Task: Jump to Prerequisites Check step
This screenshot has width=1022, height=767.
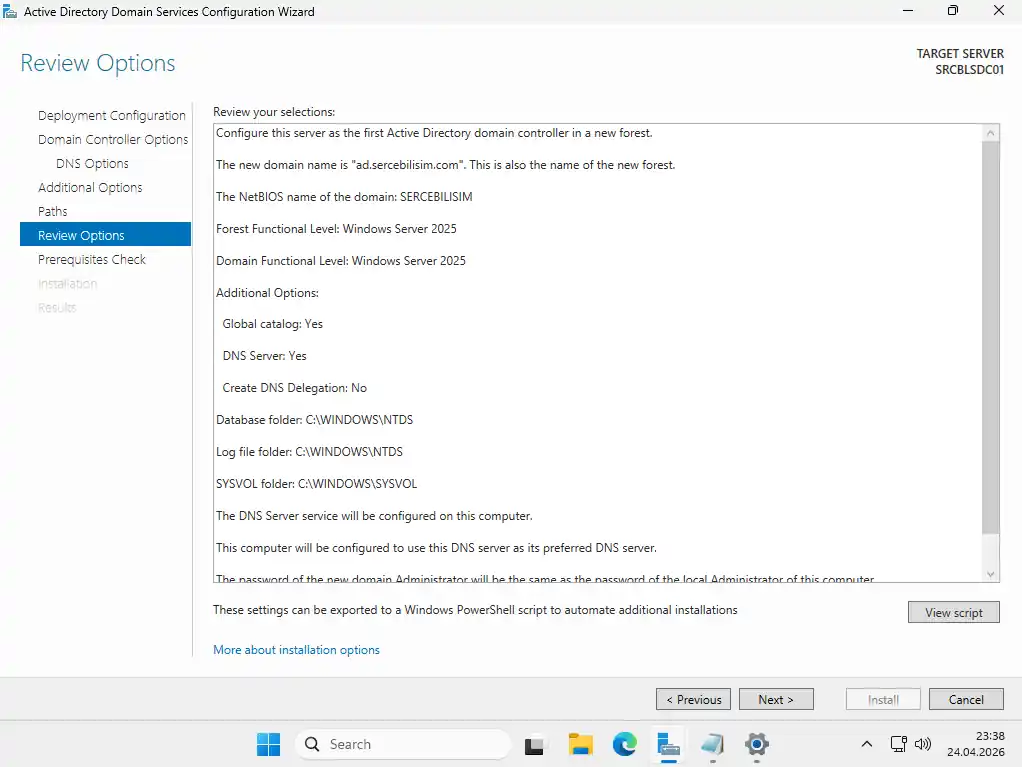Action: pos(92,259)
